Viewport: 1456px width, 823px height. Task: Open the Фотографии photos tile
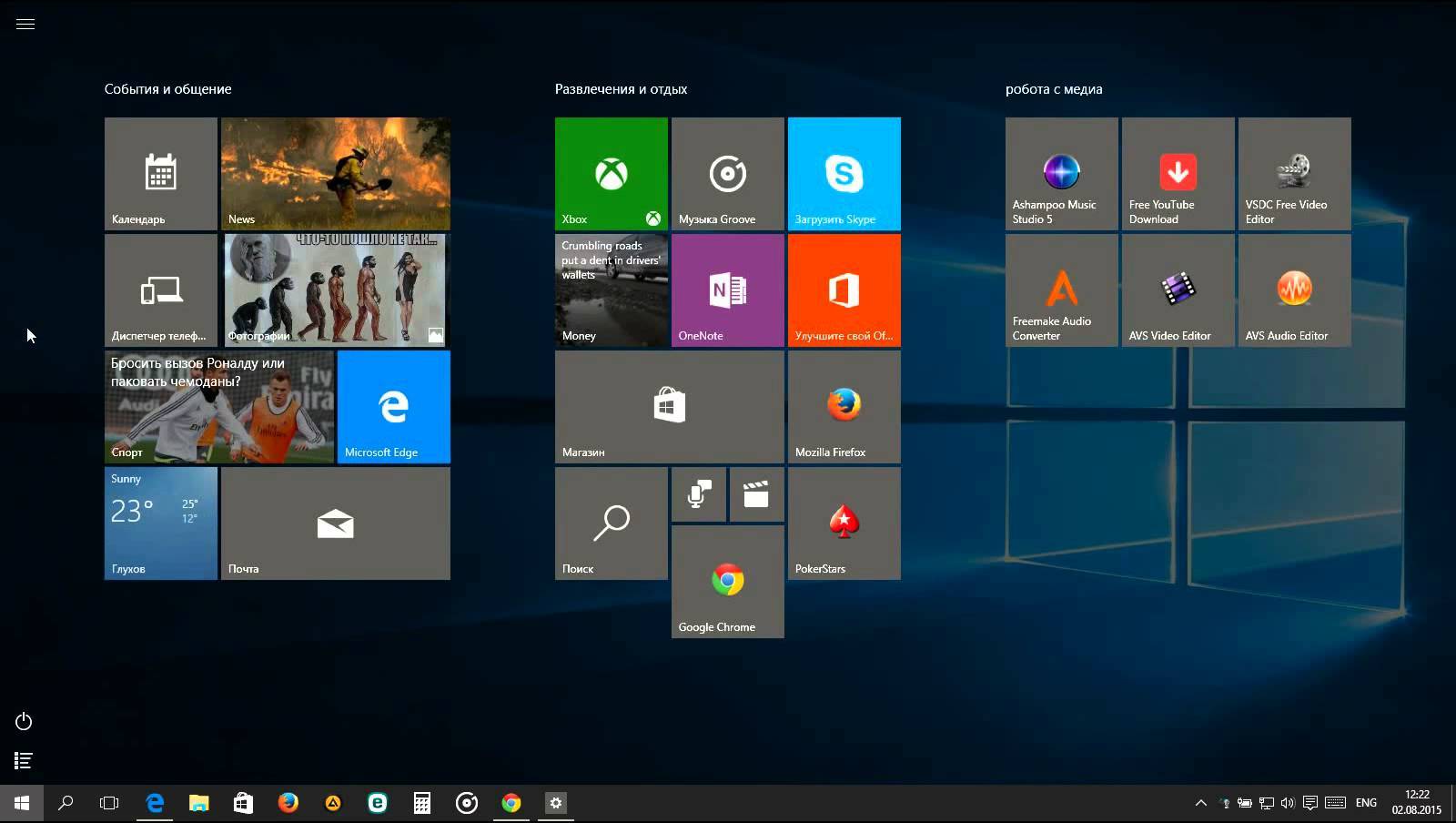(x=336, y=290)
